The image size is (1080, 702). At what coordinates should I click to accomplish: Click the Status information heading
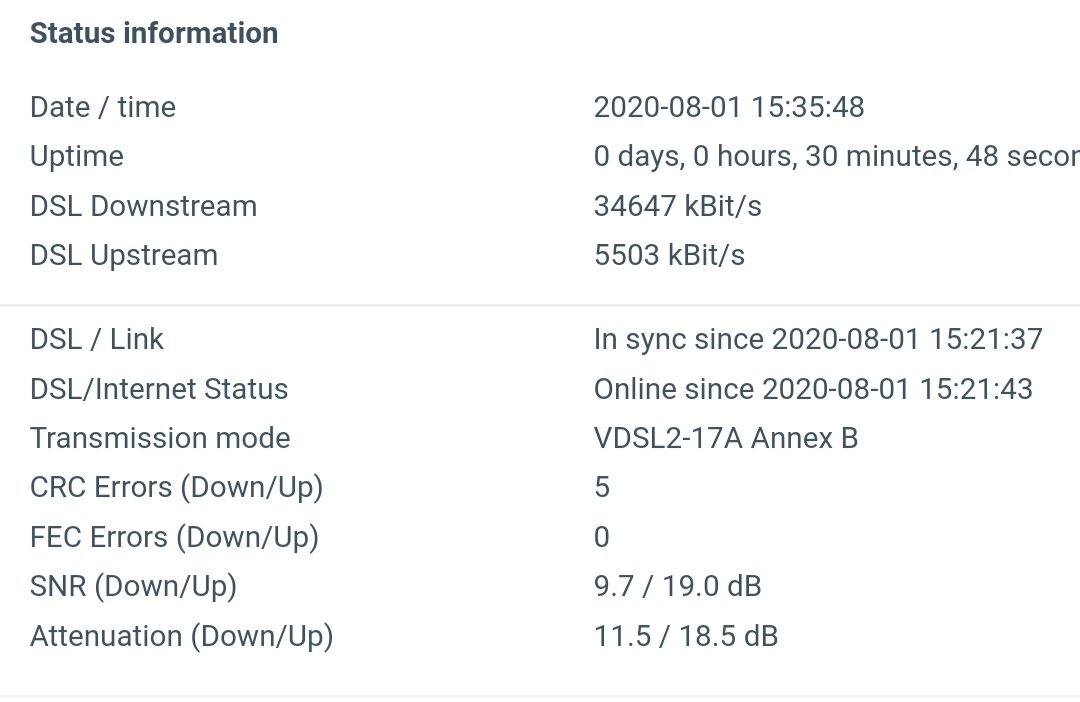(154, 33)
